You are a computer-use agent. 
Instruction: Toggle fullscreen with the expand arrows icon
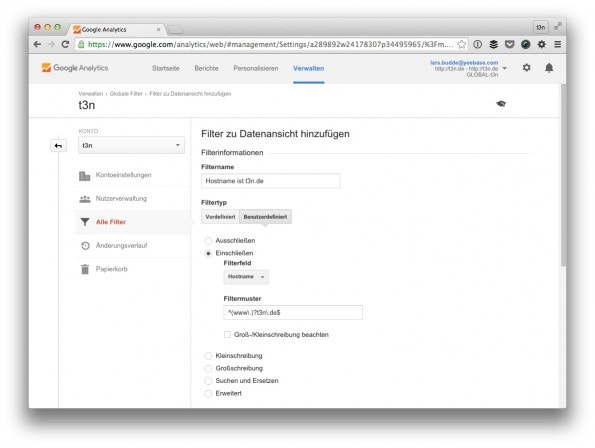tap(557, 27)
